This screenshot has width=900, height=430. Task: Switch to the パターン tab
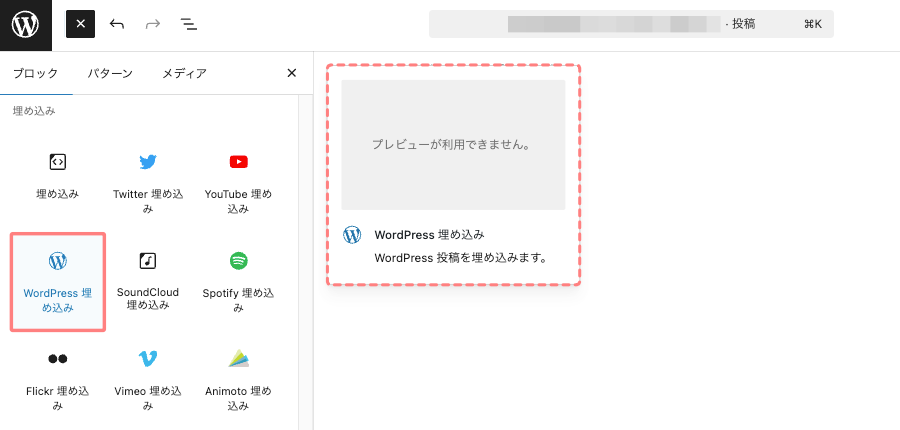[110, 73]
